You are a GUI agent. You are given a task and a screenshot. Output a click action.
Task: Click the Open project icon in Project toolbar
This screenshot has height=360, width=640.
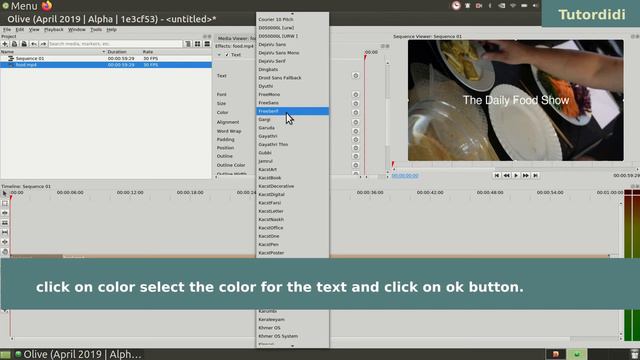click(x=14, y=44)
